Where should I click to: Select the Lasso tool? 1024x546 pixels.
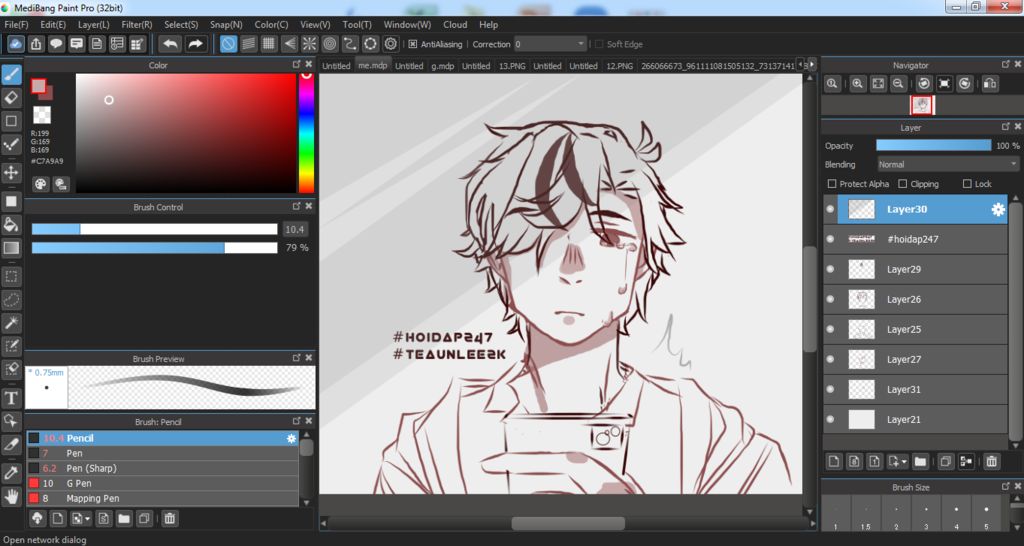pos(11,300)
